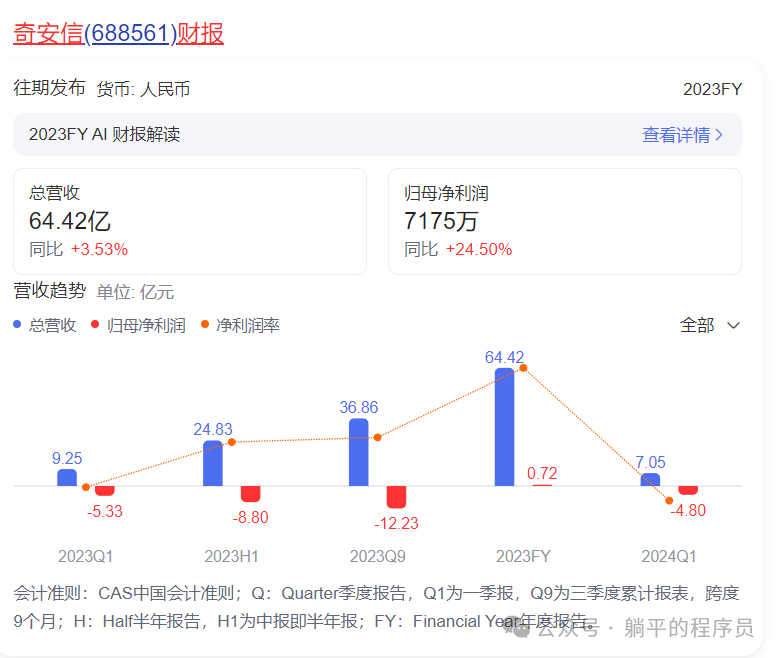Click the 9.25 bar value label
The height and width of the screenshot is (658, 779).
click(x=67, y=458)
